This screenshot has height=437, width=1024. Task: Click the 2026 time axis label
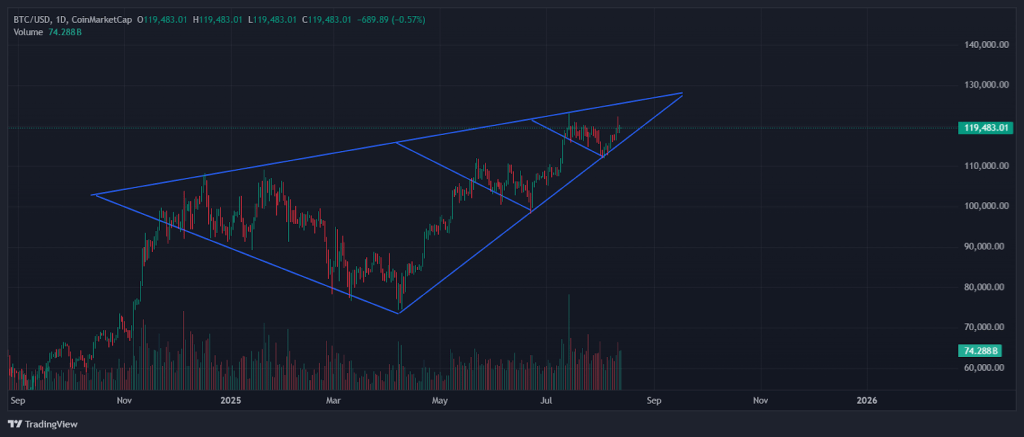point(867,399)
